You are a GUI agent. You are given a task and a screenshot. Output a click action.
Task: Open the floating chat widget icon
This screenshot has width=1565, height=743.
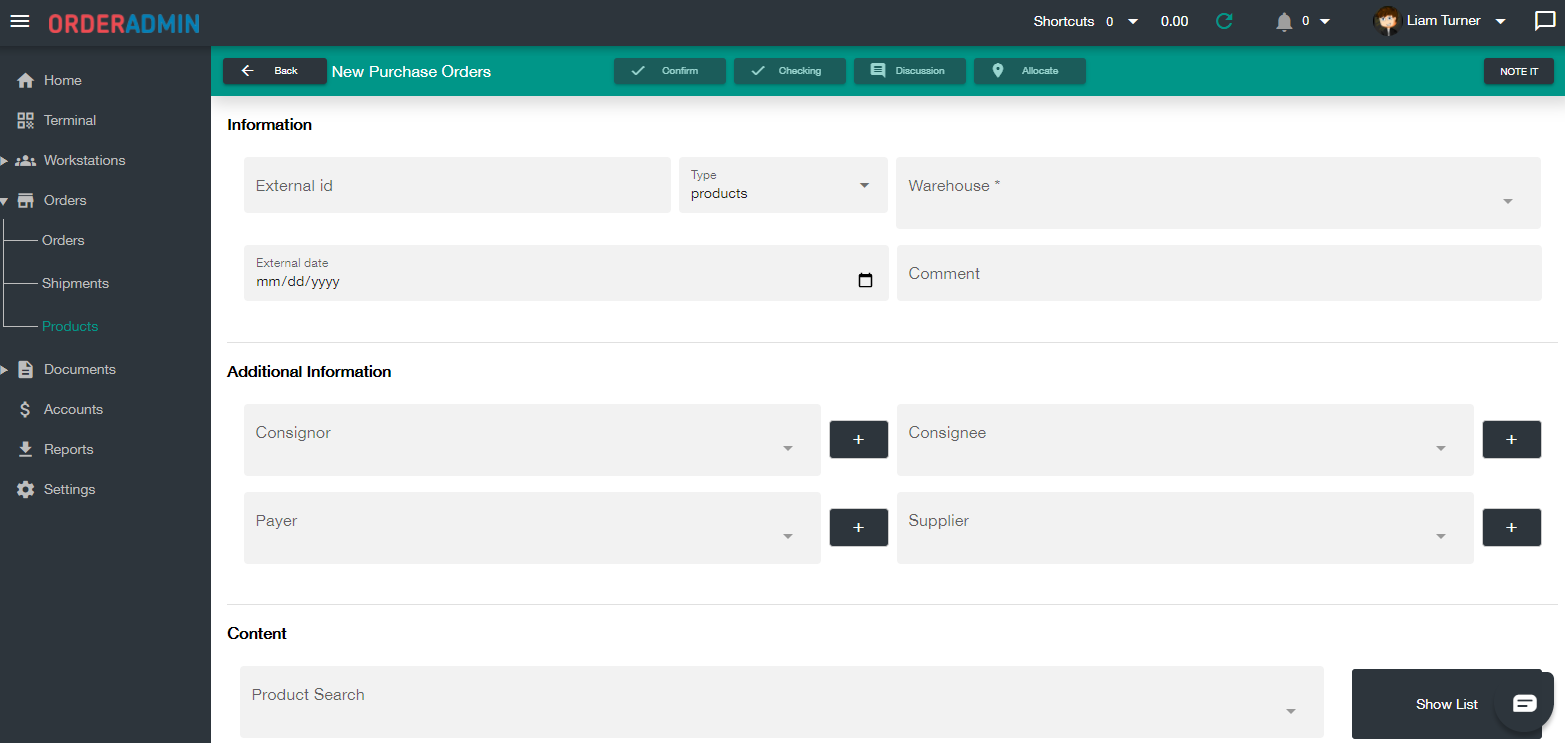(1524, 703)
